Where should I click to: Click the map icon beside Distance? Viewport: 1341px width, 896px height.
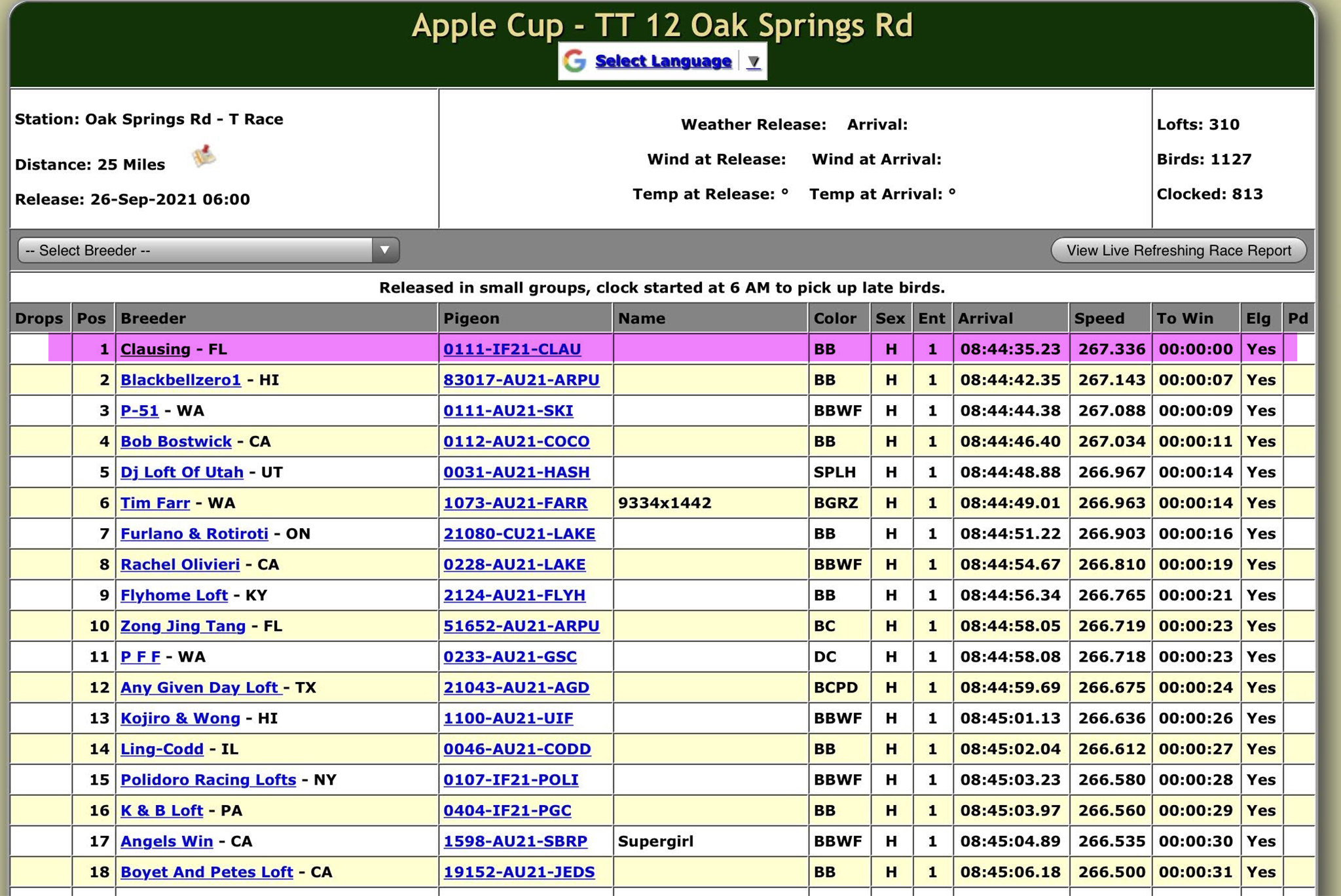[204, 156]
